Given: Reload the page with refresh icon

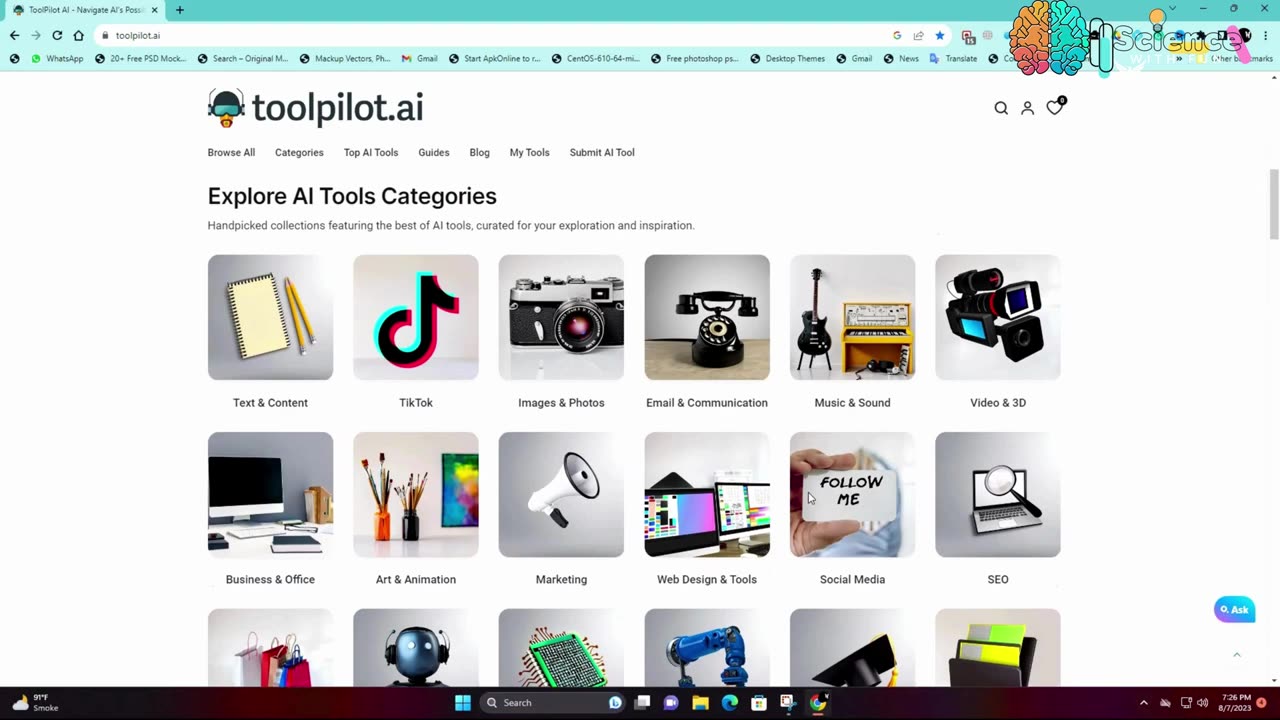Looking at the screenshot, I should pos(57,35).
